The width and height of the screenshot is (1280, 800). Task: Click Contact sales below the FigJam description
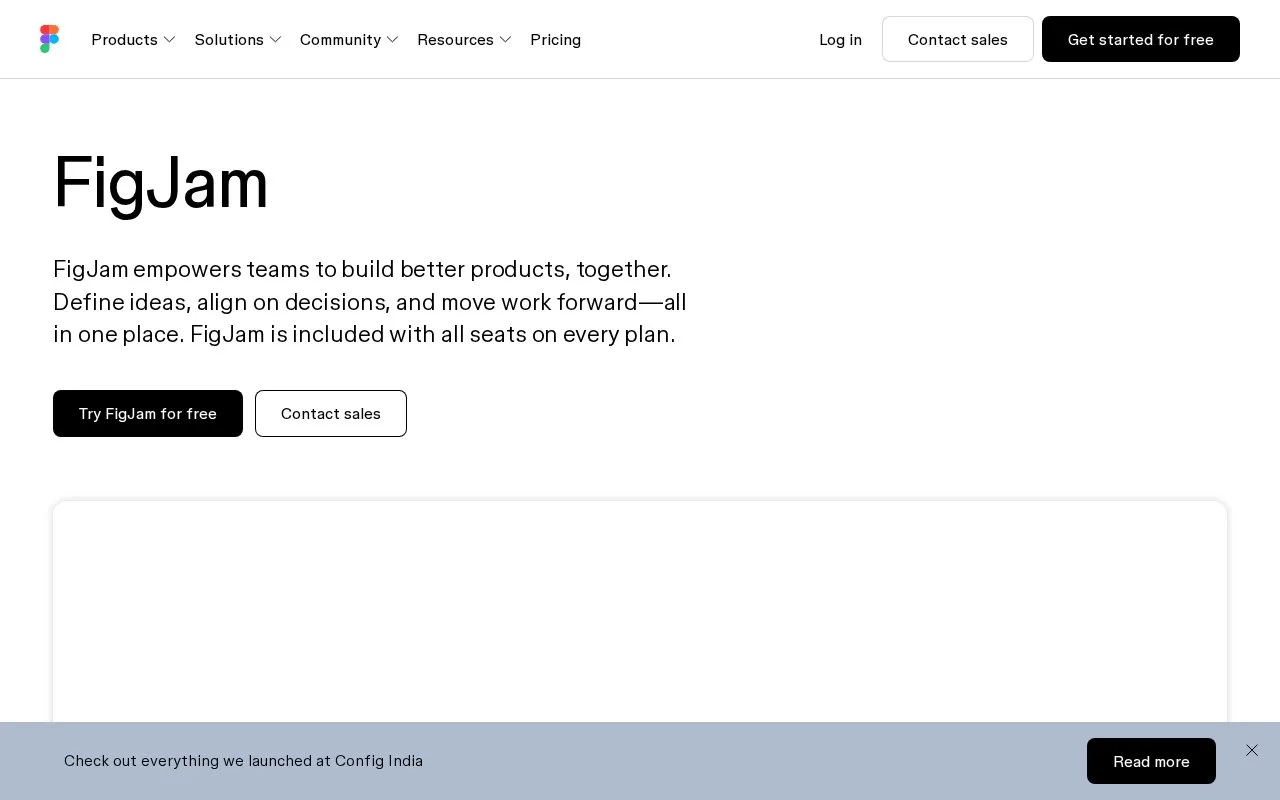click(x=331, y=413)
